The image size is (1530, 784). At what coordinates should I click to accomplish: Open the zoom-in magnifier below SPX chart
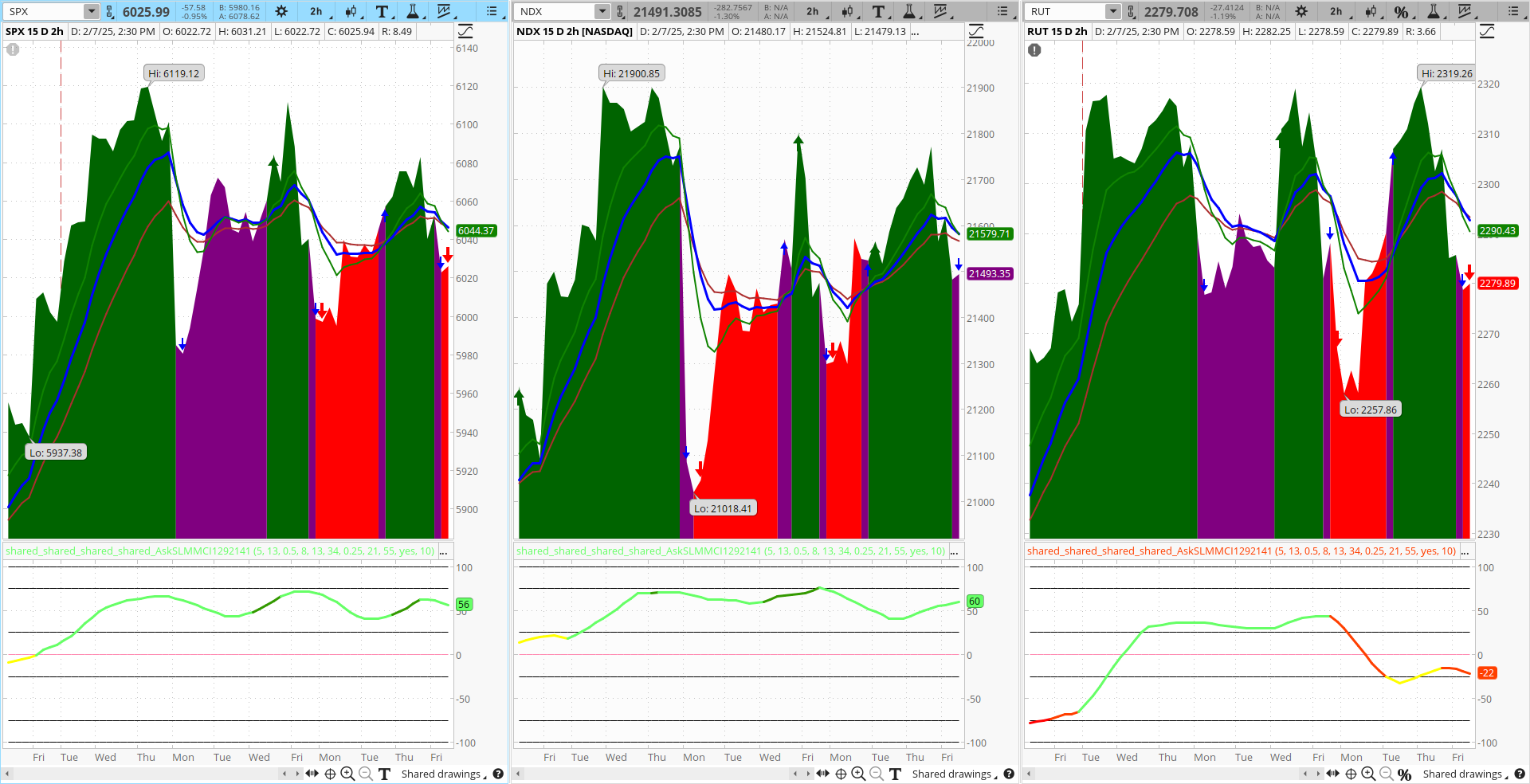coord(348,774)
